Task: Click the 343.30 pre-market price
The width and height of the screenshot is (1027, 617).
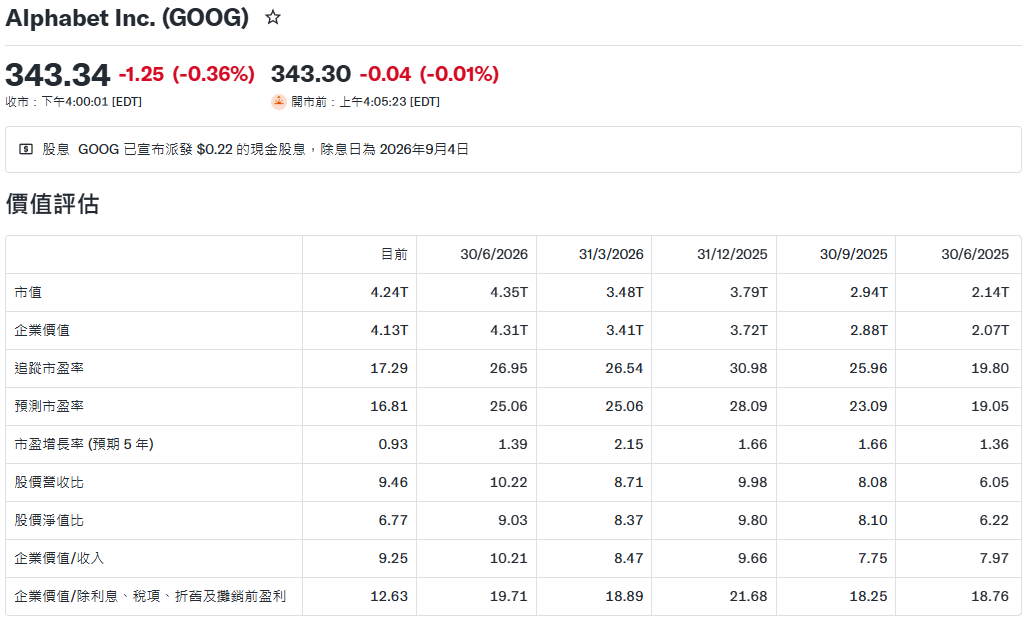Action: (x=311, y=74)
